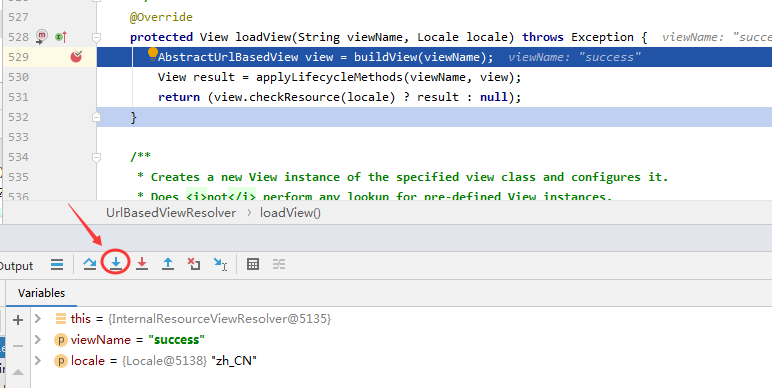The height and width of the screenshot is (388, 772).
Task: Click the fold end marker at line 532
Action: (96, 117)
